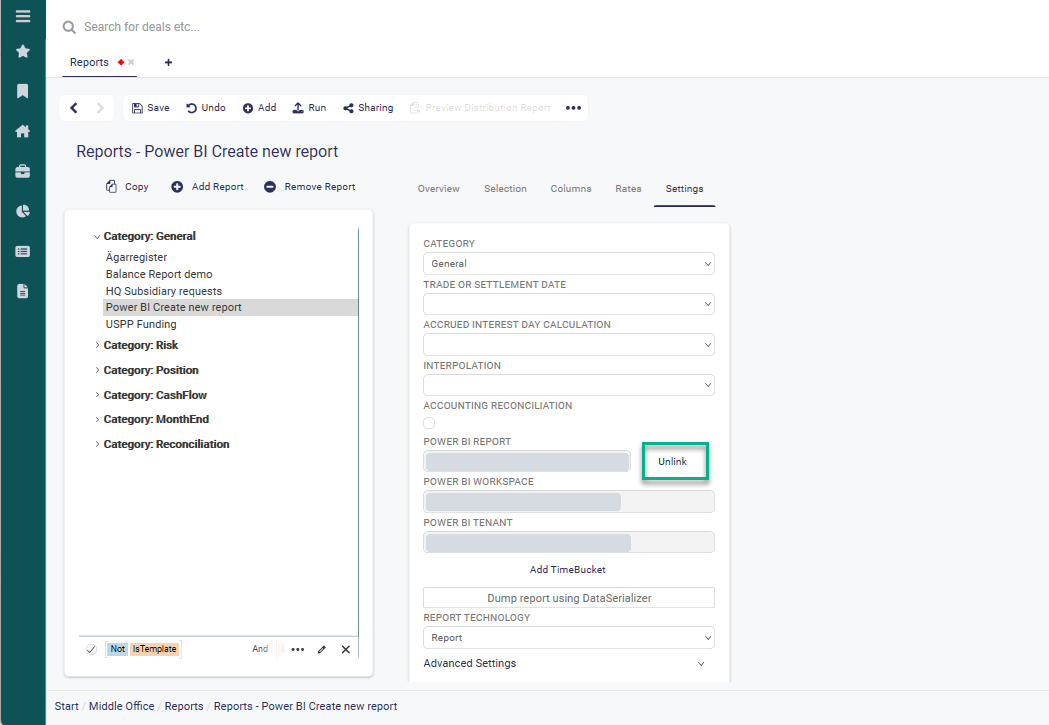
Task: Toggle Accounting Reconciliation checkbox
Action: pyautogui.click(x=430, y=423)
